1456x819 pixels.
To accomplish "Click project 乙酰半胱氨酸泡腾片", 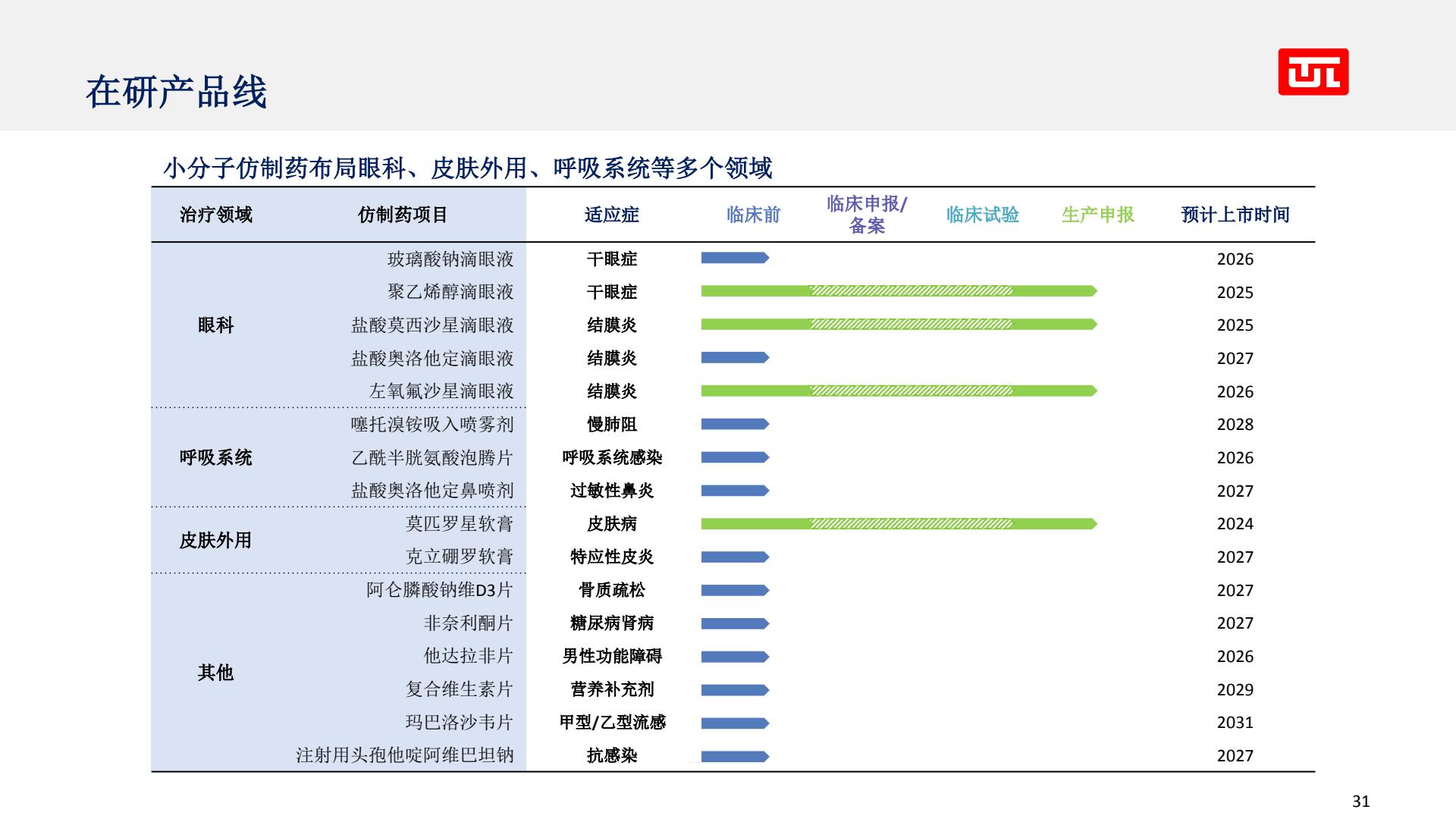I will pyautogui.click(x=432, y=457).
